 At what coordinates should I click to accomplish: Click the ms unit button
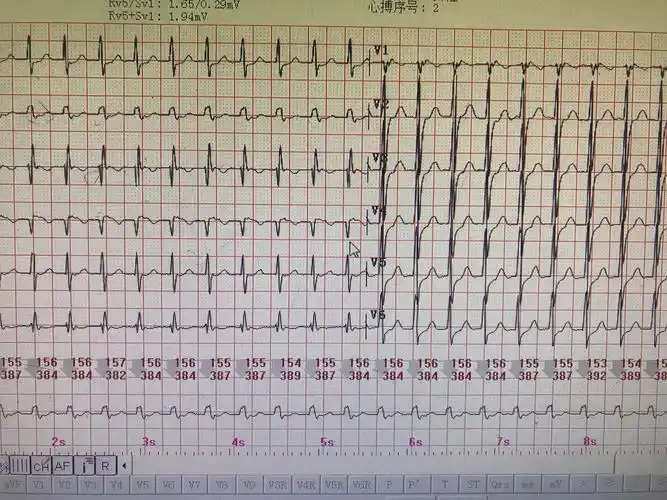(x=526, y=485)
